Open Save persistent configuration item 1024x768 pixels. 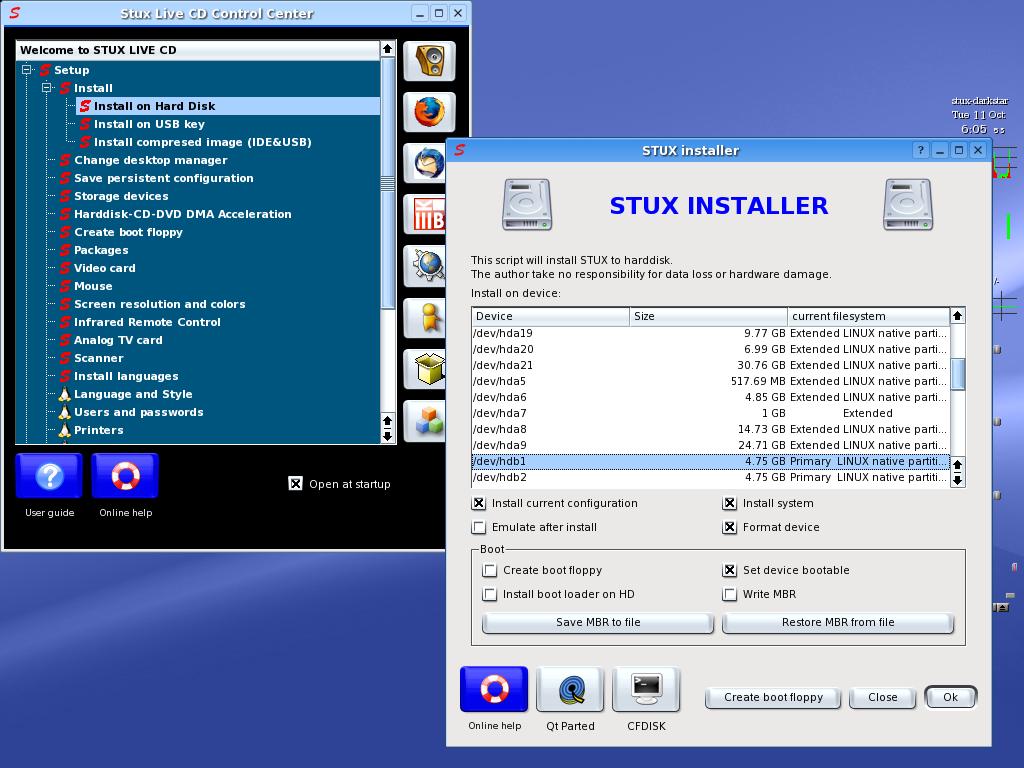coord(164,178)
